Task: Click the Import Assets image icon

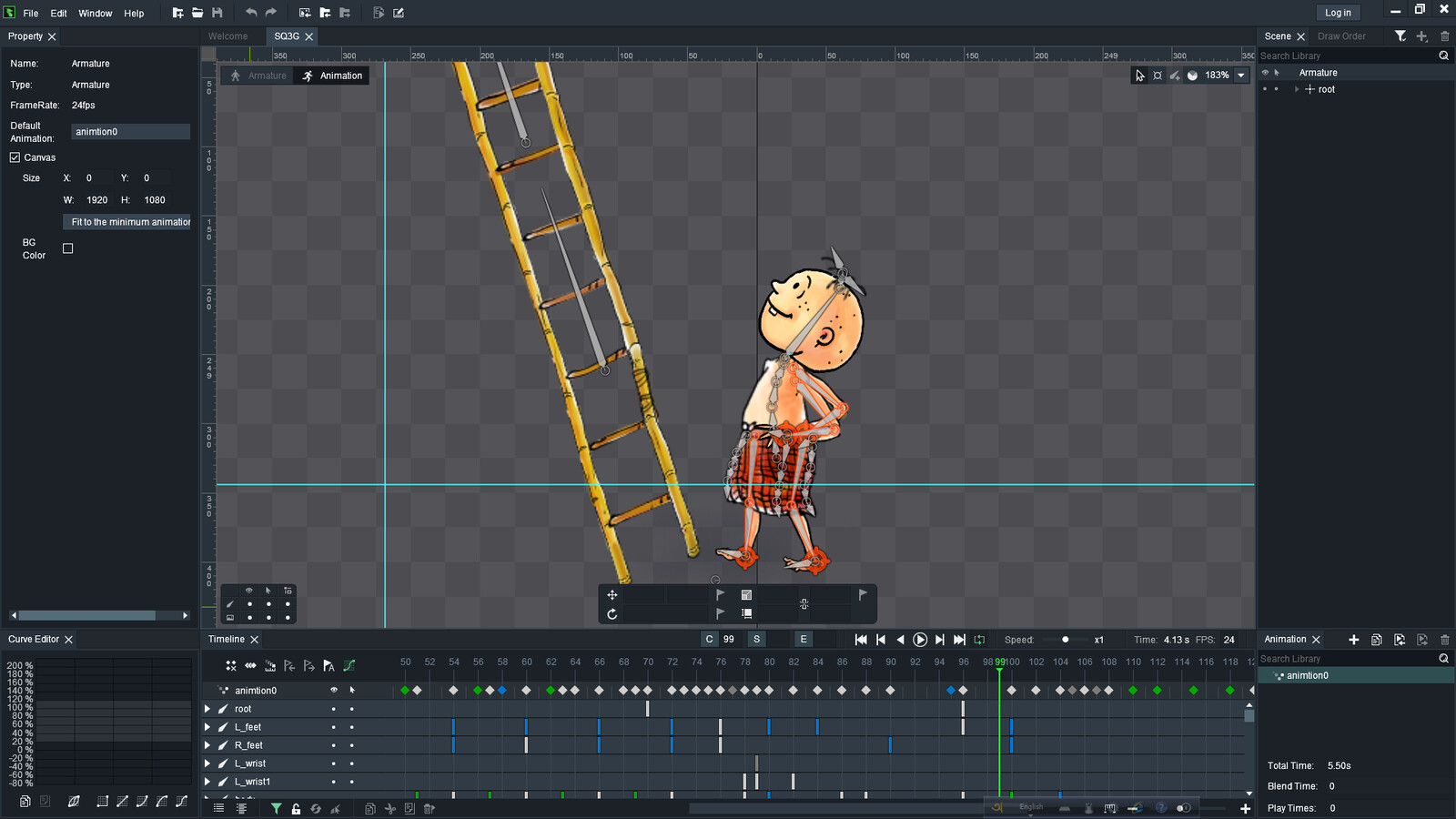Action: click(x=305, y=13)
